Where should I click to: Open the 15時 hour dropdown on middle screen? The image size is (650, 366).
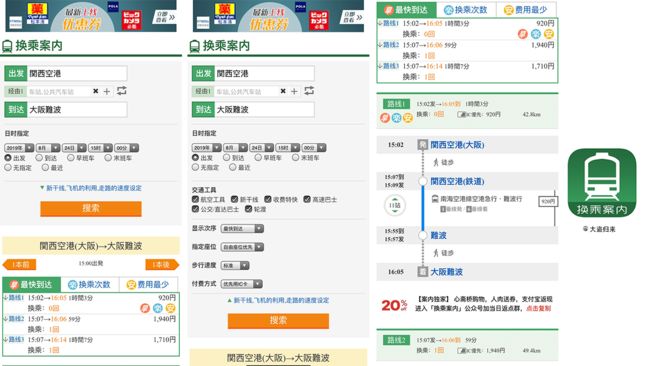click(287, 148)
